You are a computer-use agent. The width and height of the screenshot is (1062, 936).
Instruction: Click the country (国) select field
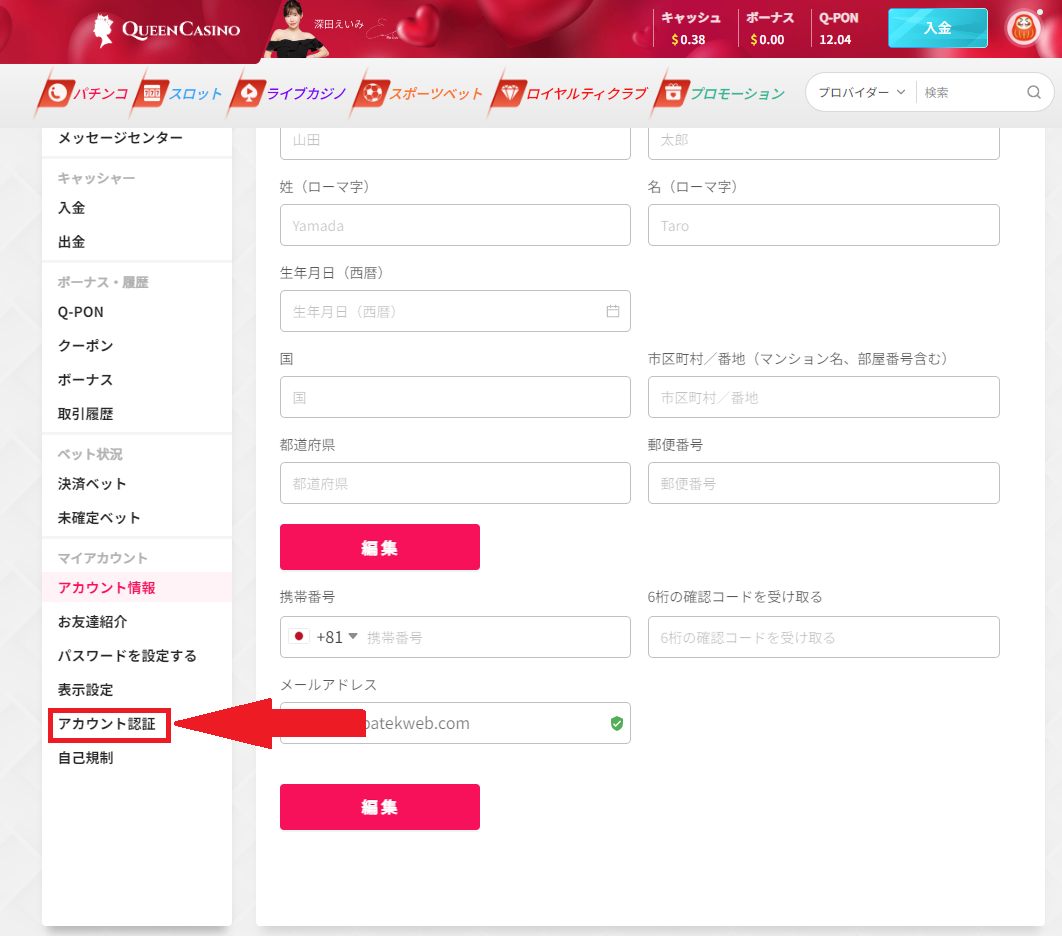click(x=455, y=397)
